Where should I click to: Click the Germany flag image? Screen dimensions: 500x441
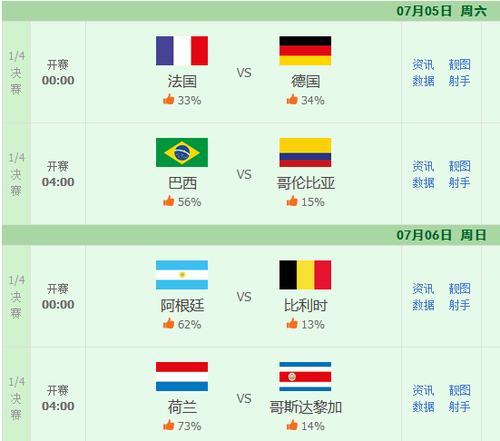(305, 51)
